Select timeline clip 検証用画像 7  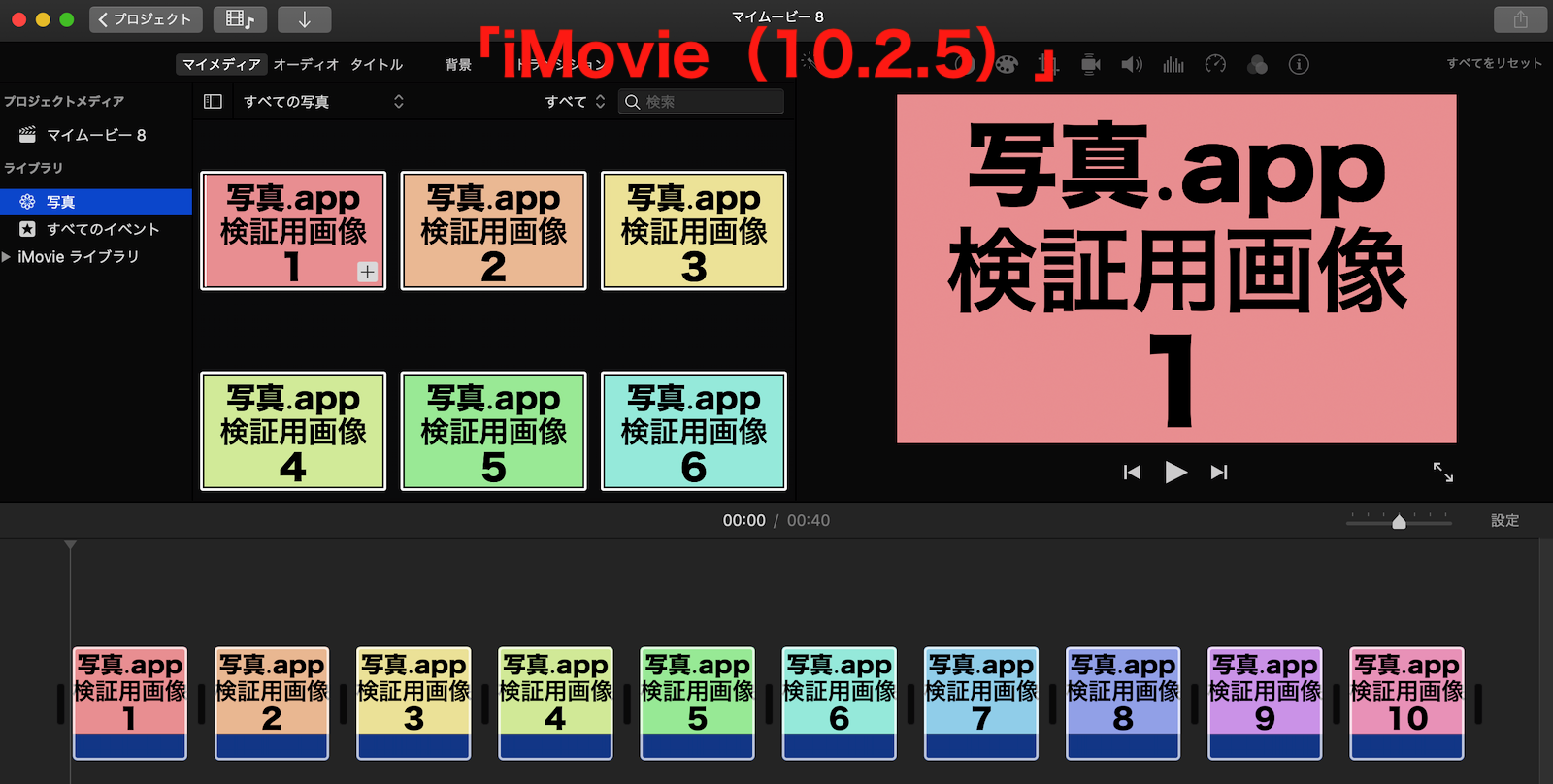coord(981,703)
